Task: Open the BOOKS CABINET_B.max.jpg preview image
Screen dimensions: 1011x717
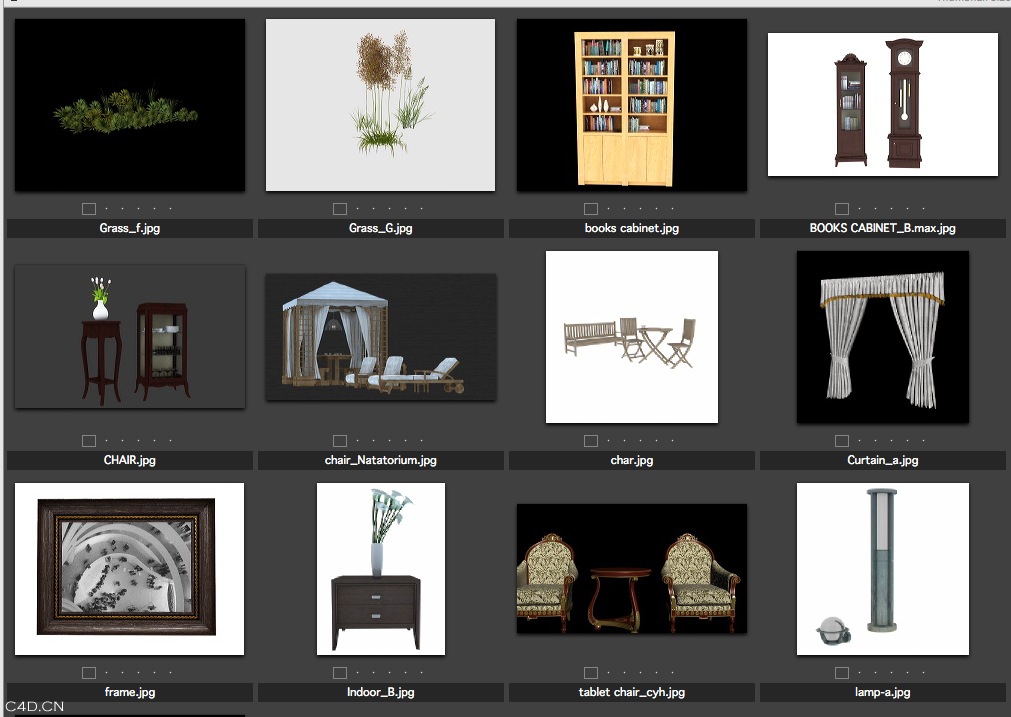Action: (883, 104)
